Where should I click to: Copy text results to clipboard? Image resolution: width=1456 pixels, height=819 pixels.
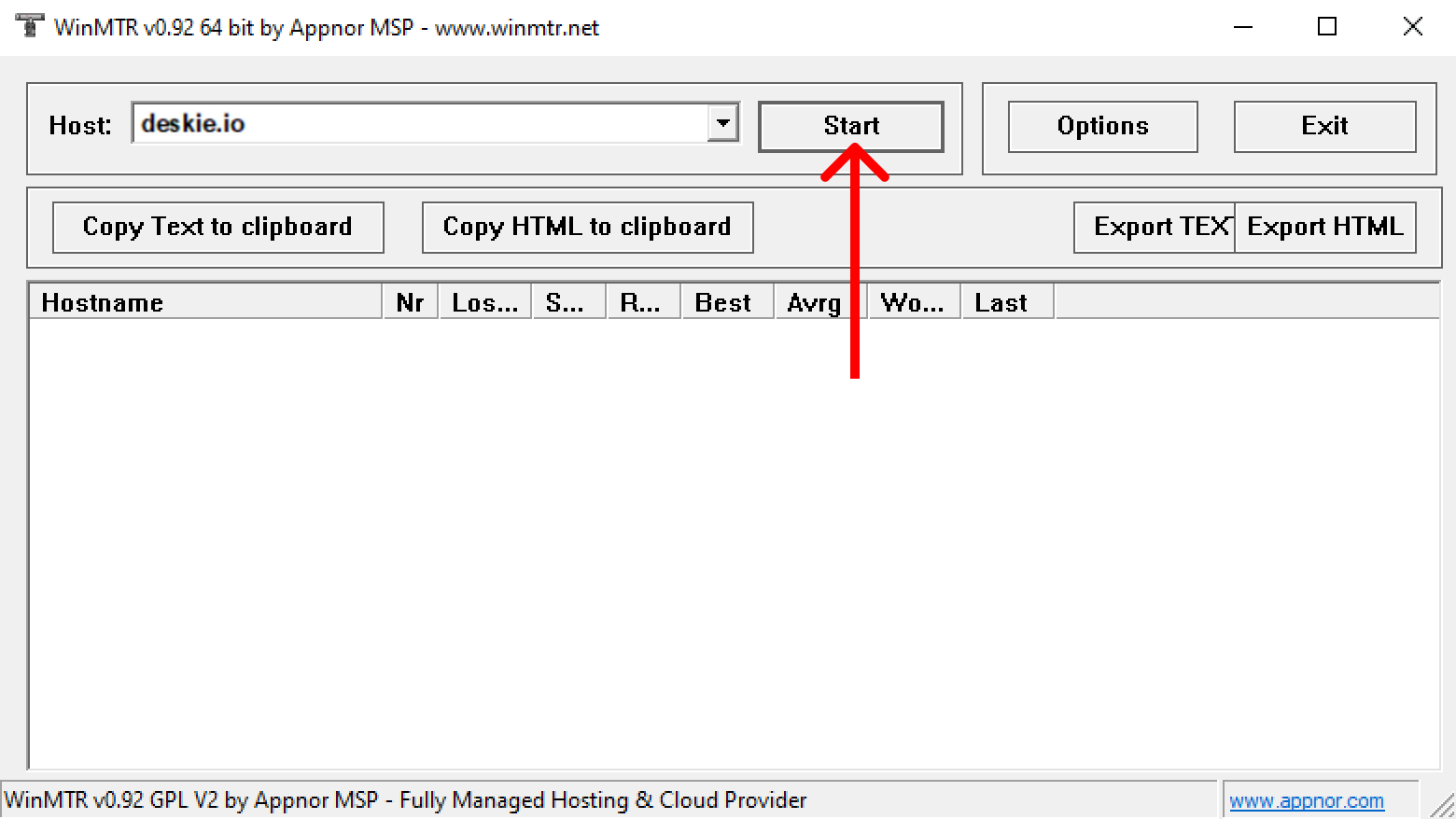point(217,227)
